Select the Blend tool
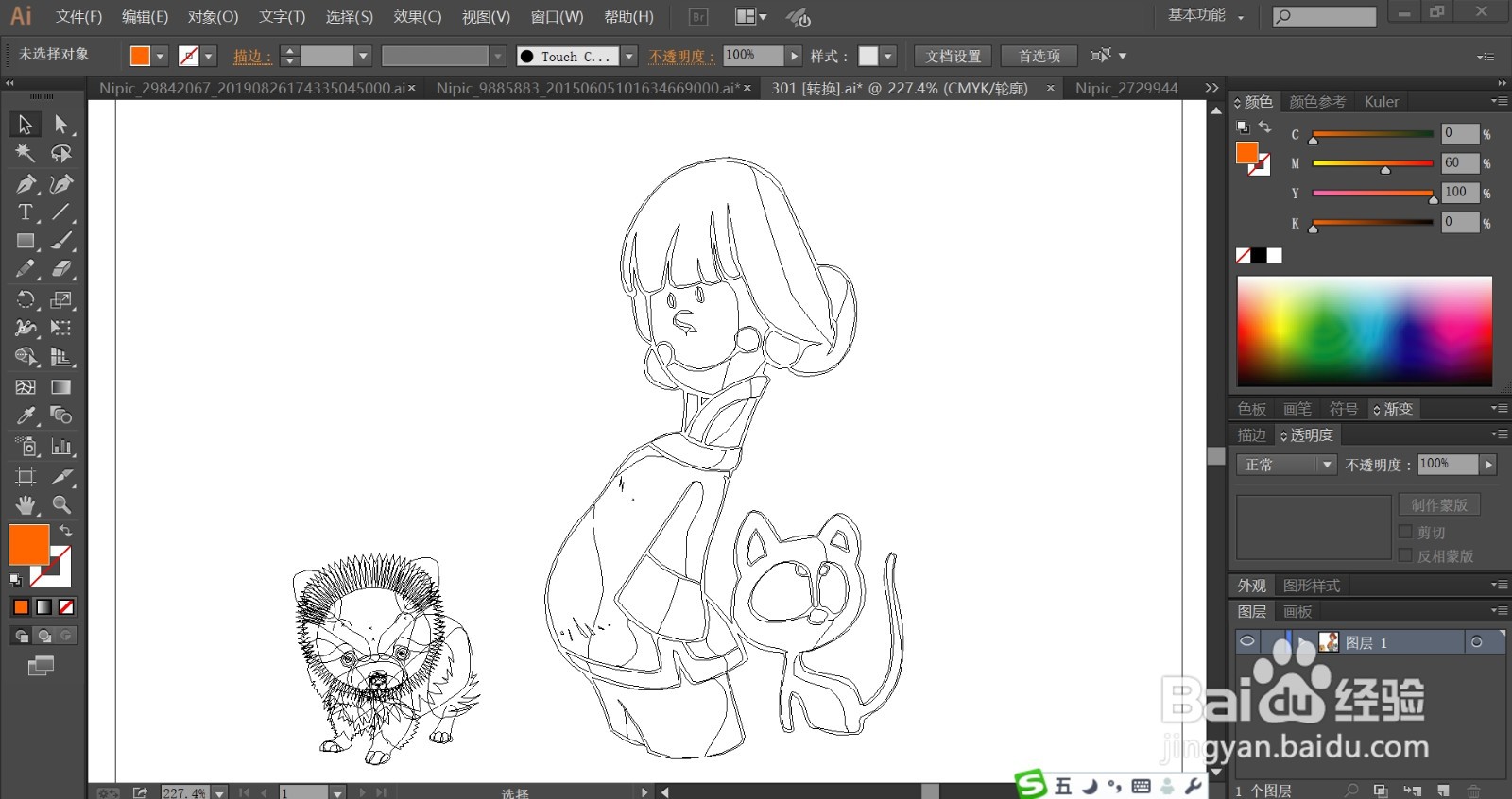 click(x=61, y=416)
